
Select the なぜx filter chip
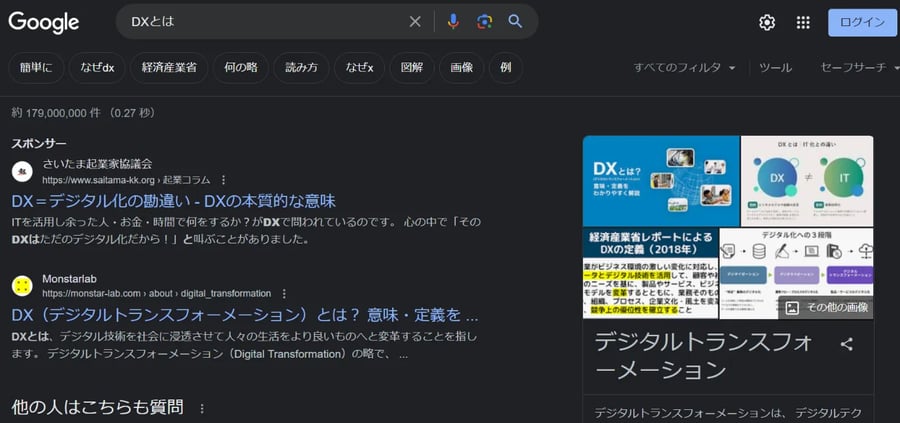(x=359, y=68)
